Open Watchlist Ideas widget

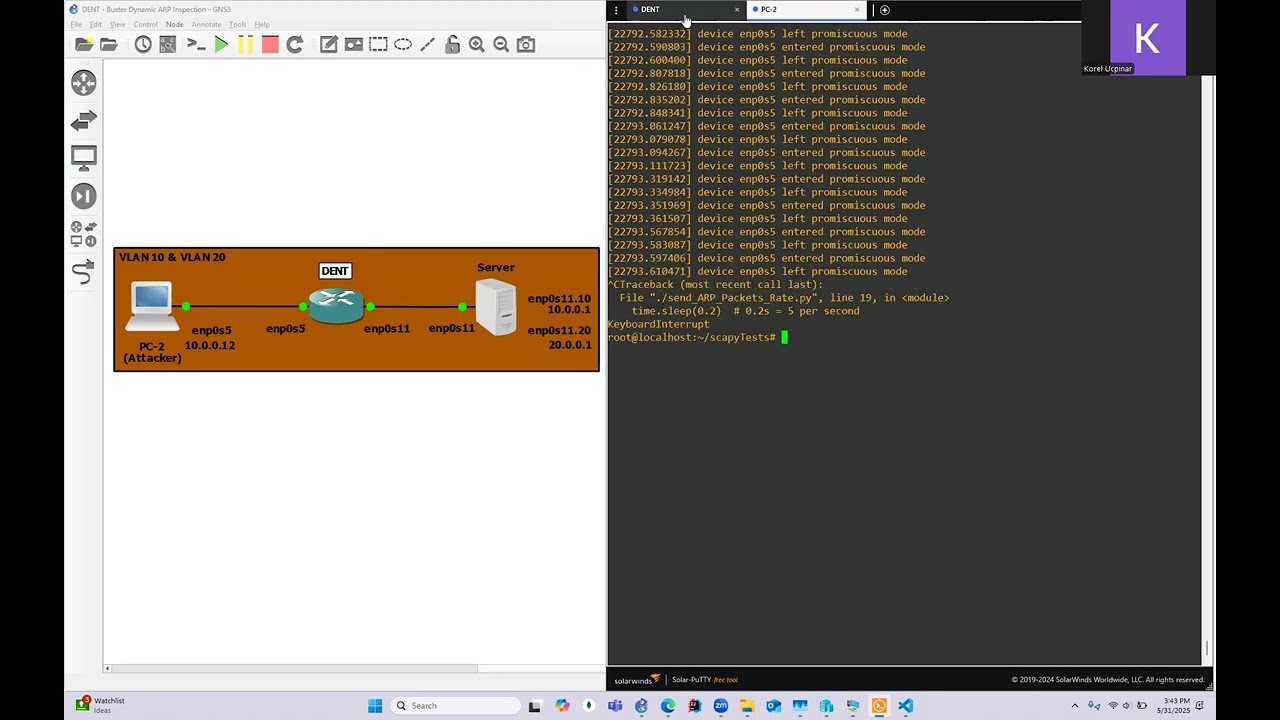click(102, 706)
